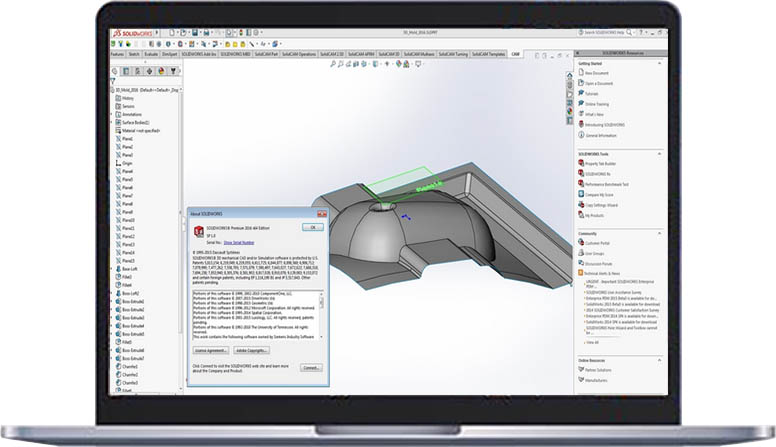
Task: Open the SolidCAM Operations tab
Action: pos(299,54)
